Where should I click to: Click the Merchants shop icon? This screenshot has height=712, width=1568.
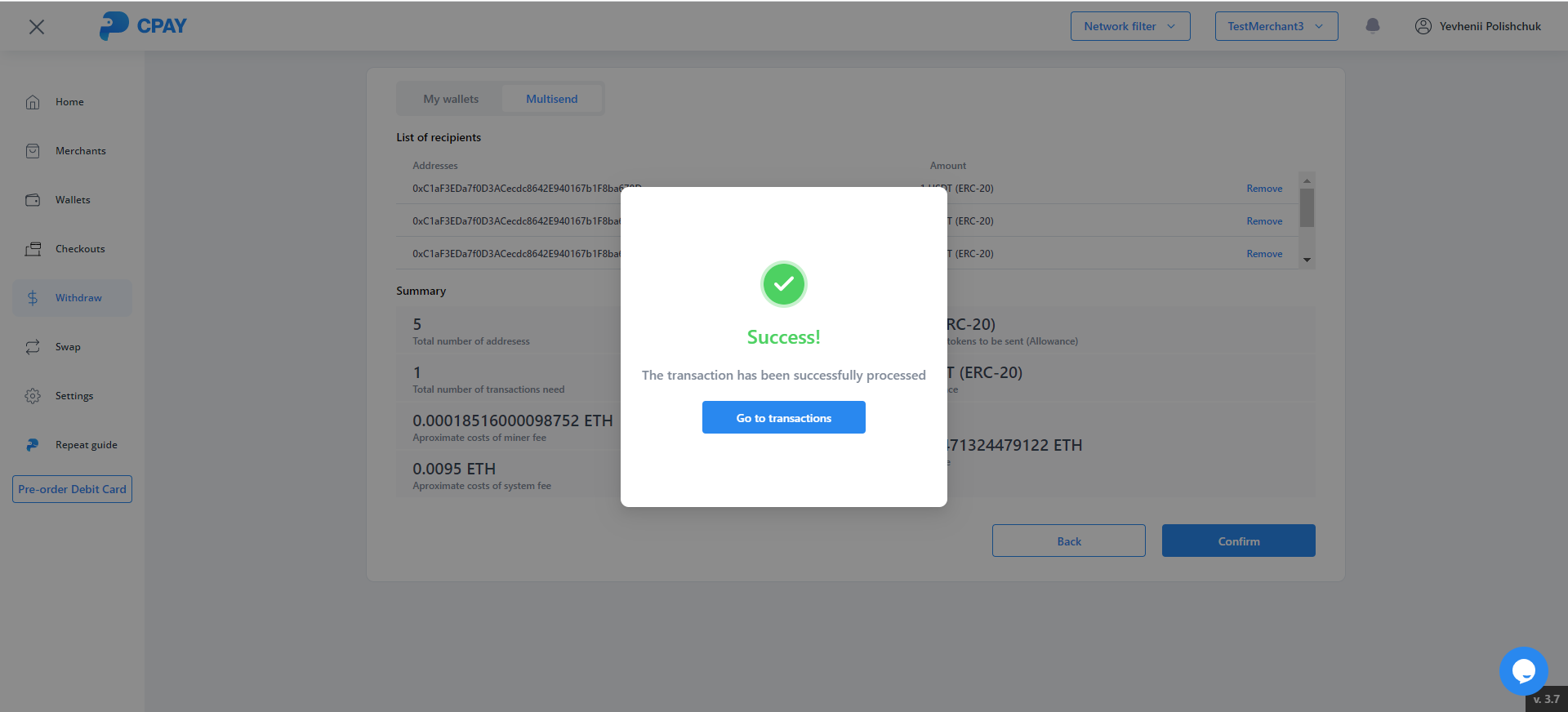tap(33, 151)
